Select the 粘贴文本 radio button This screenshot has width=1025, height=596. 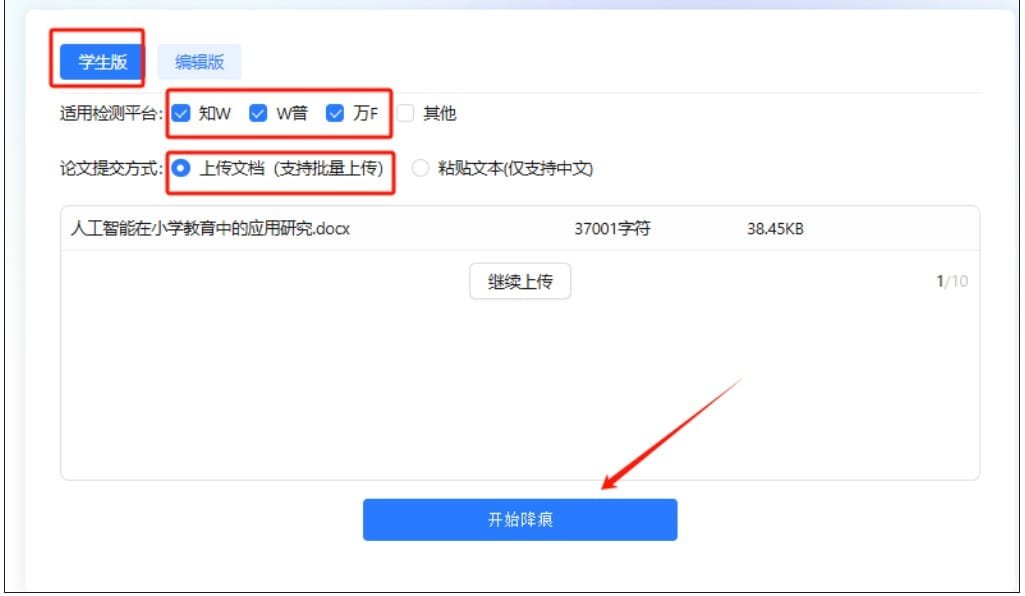(421, 168)
